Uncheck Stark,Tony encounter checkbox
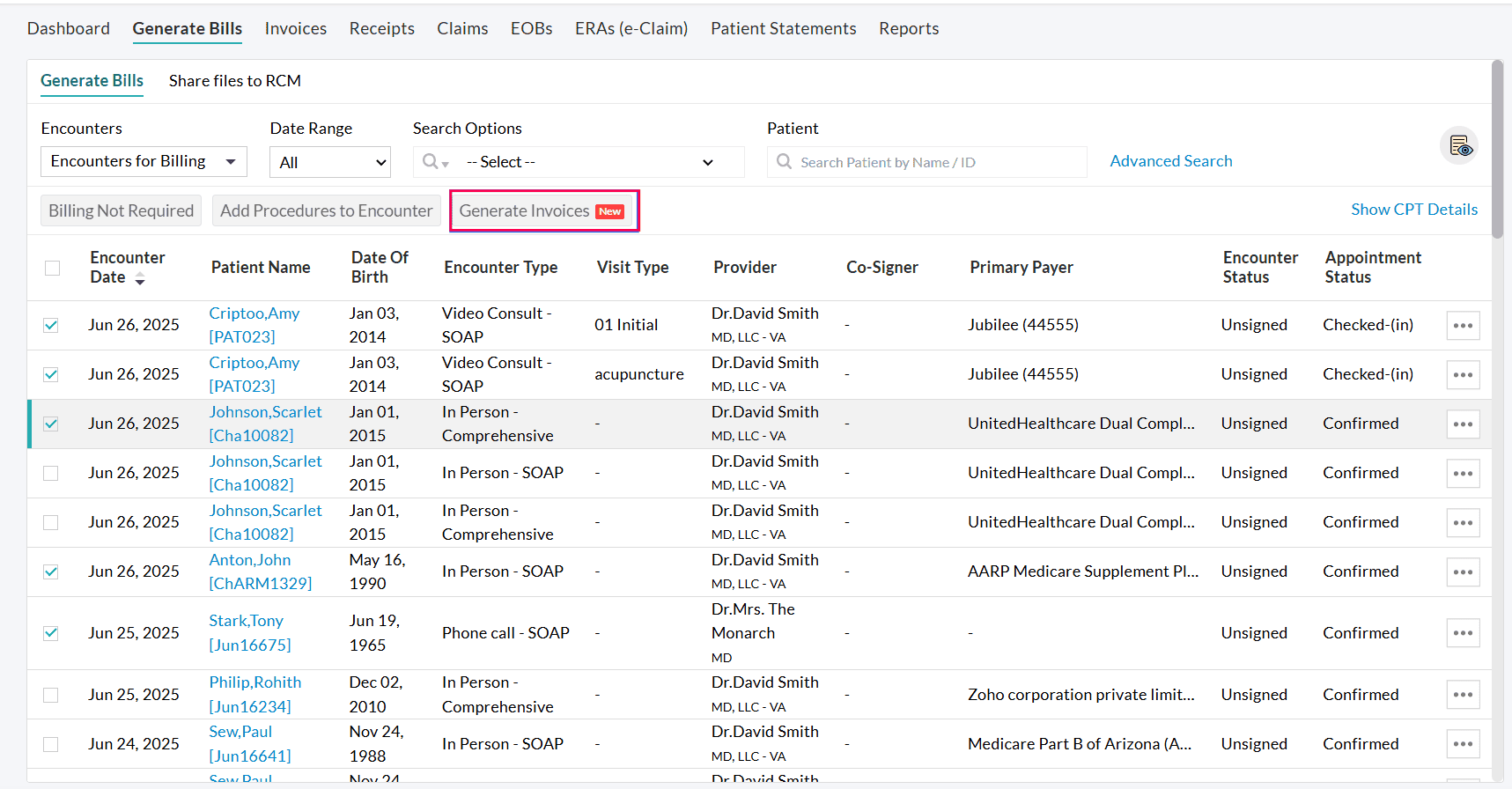Image resolution: width=1512 pixels, height=789 pixels. click(x=51, y=633)
